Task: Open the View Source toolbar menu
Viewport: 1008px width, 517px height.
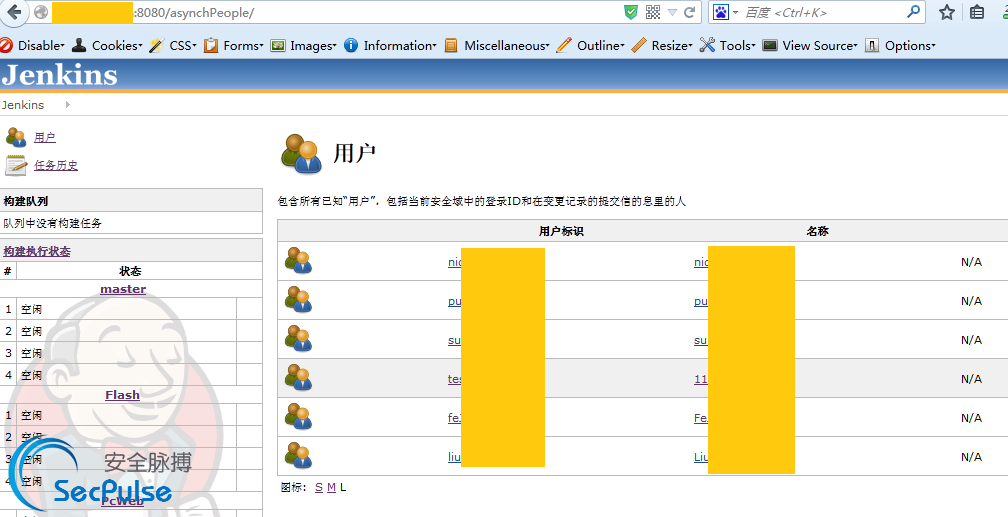Action: [x=810, y=45]
